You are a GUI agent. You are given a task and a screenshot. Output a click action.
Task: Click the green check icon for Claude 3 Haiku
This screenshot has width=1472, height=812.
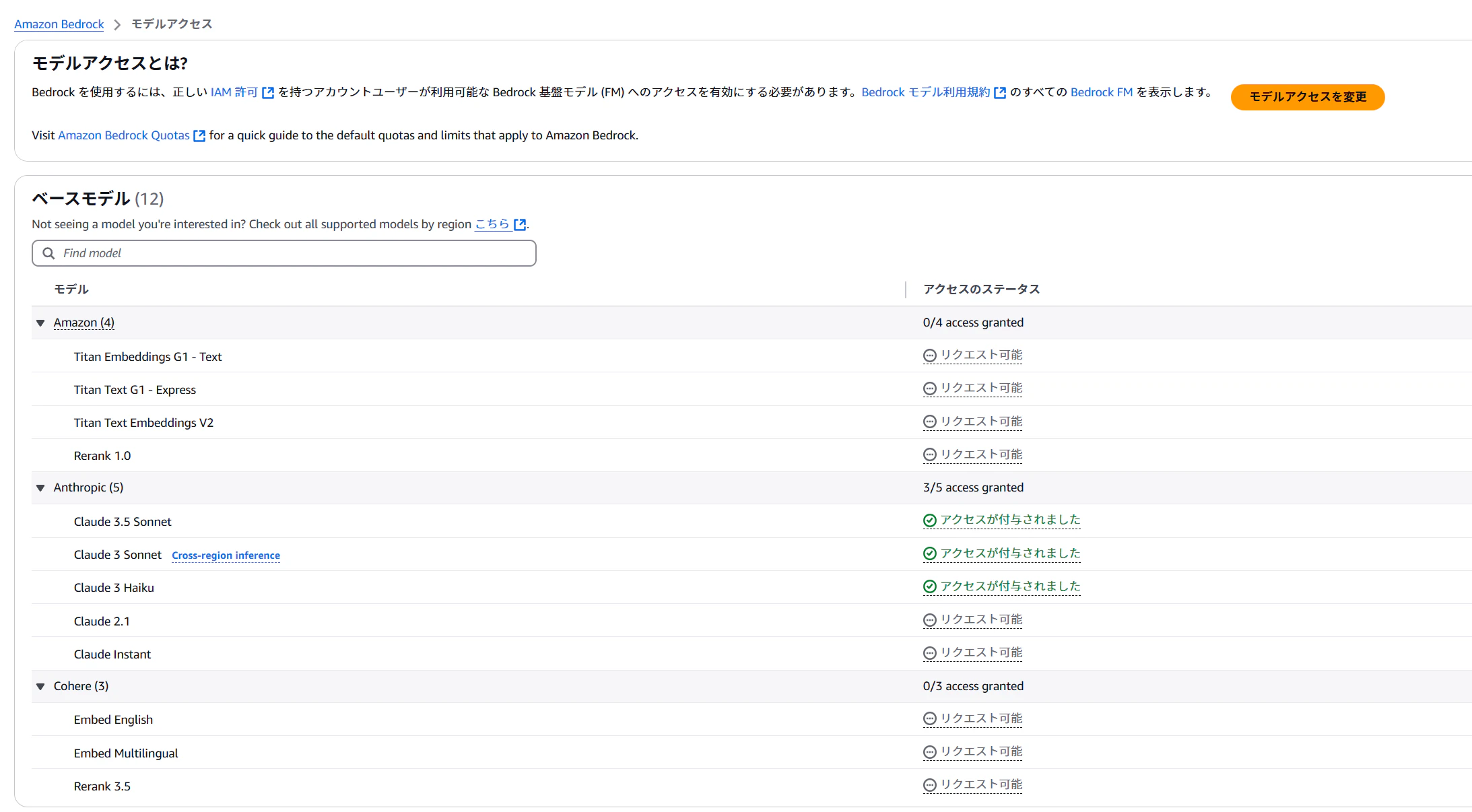(930, 586)
